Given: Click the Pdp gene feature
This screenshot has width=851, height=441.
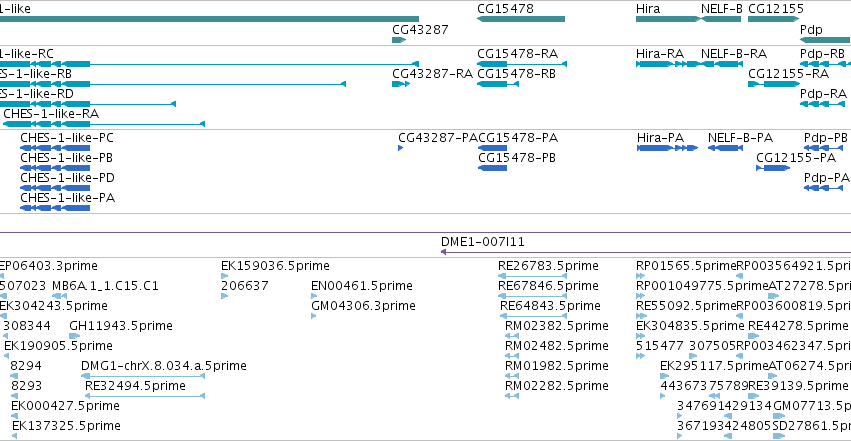Looking at the screenshot, I should click(x=825, y=40).
